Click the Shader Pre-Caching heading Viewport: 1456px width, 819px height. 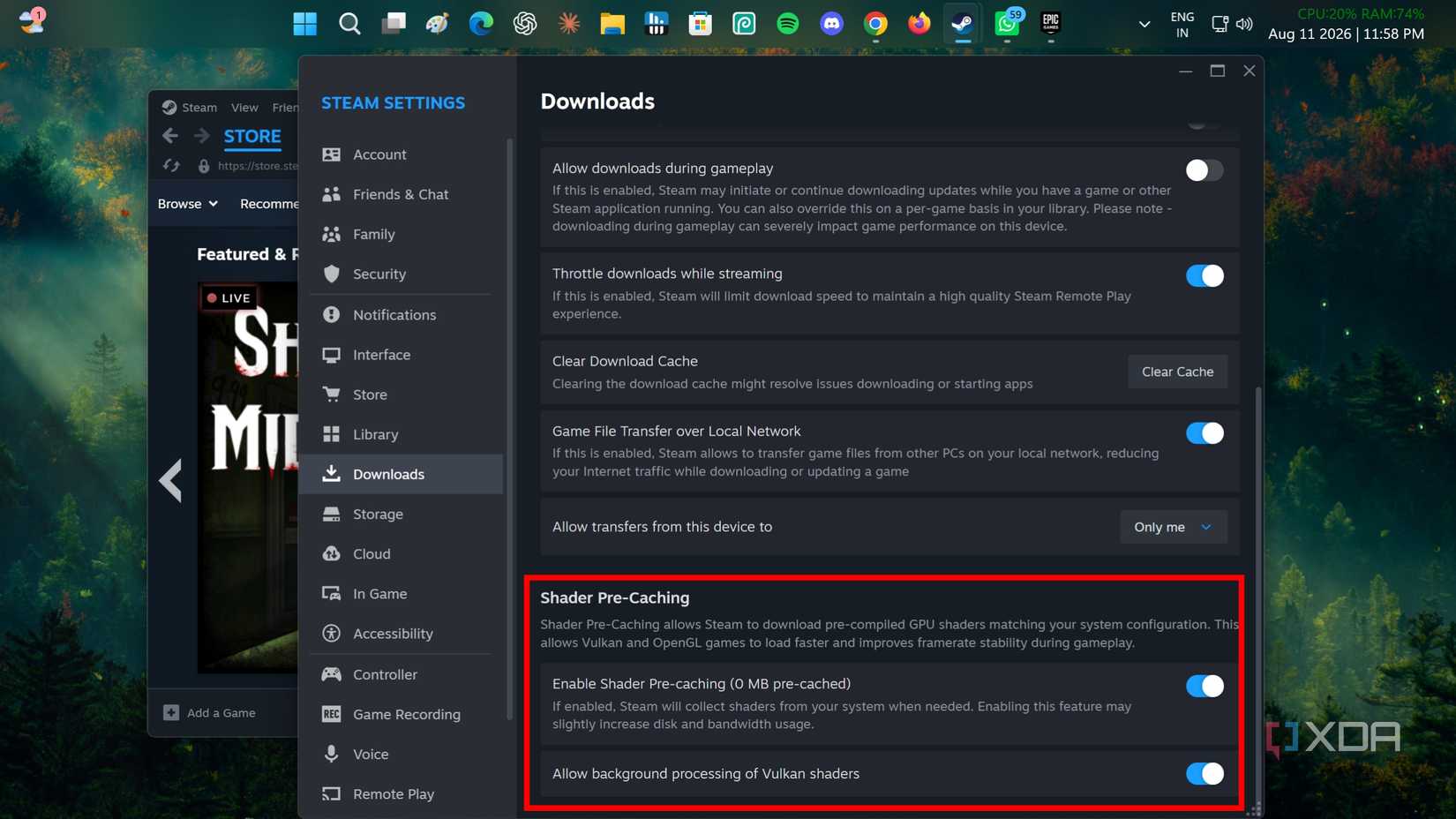pos(615,598)
